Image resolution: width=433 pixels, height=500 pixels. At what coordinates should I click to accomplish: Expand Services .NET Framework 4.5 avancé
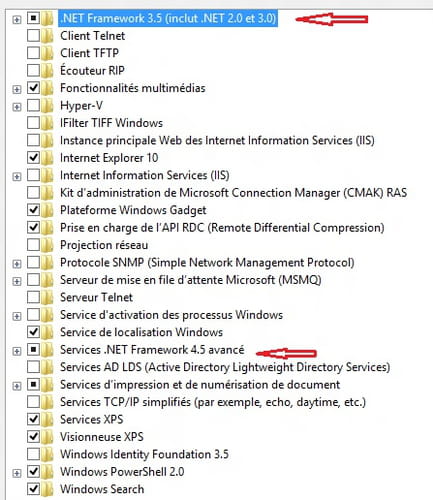click(16, 351)
